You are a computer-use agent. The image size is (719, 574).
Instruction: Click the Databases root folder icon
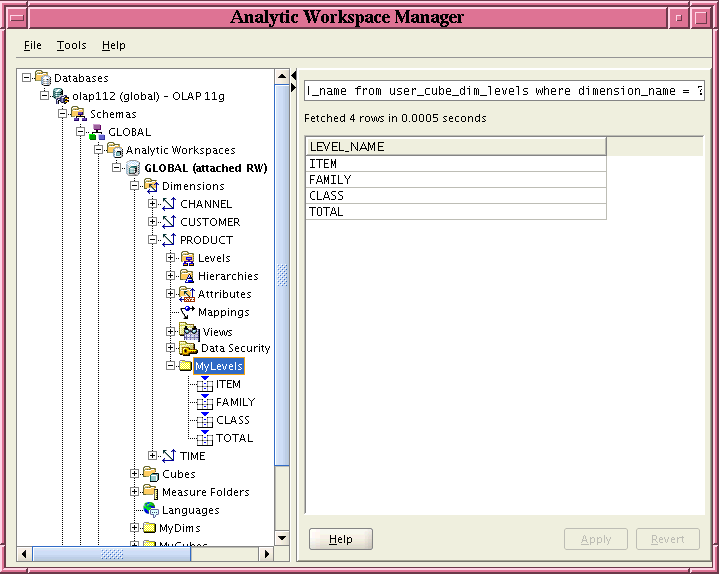coord(42,78)
